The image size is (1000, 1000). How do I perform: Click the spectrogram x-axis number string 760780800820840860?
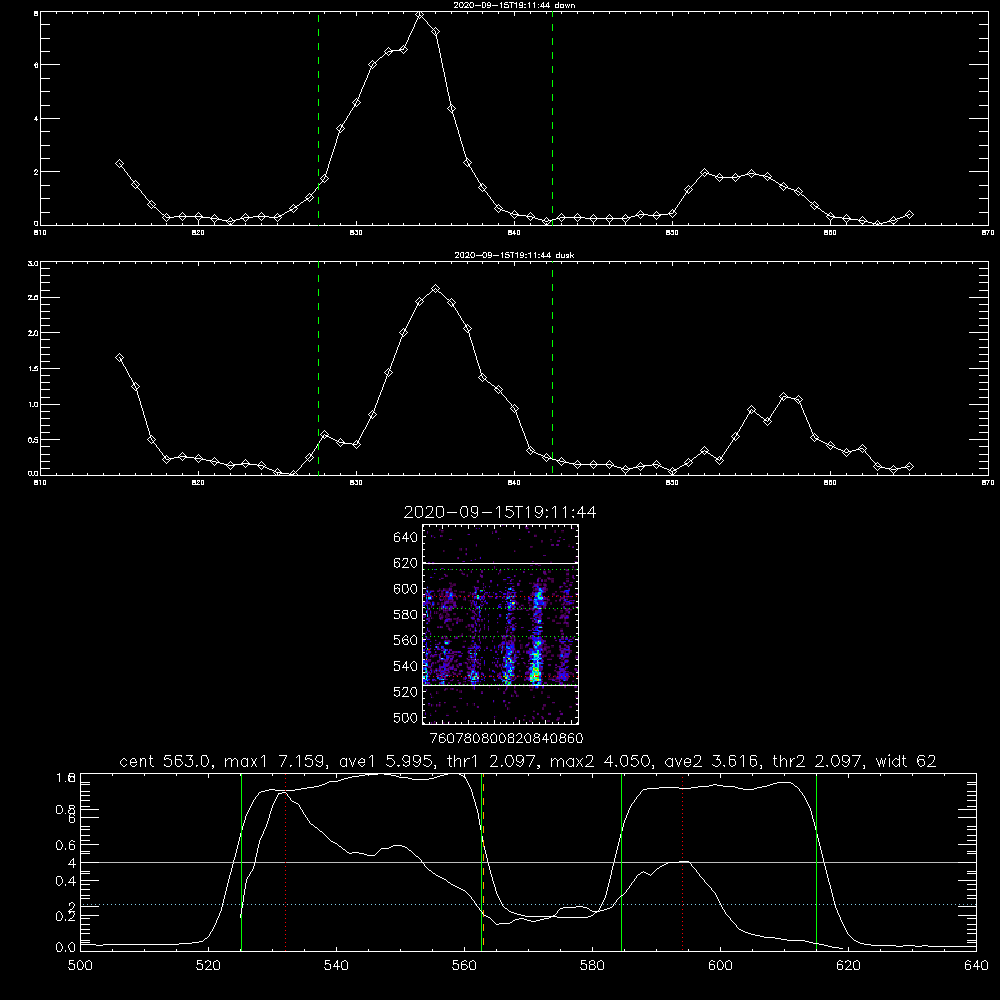tap(507, 739)
